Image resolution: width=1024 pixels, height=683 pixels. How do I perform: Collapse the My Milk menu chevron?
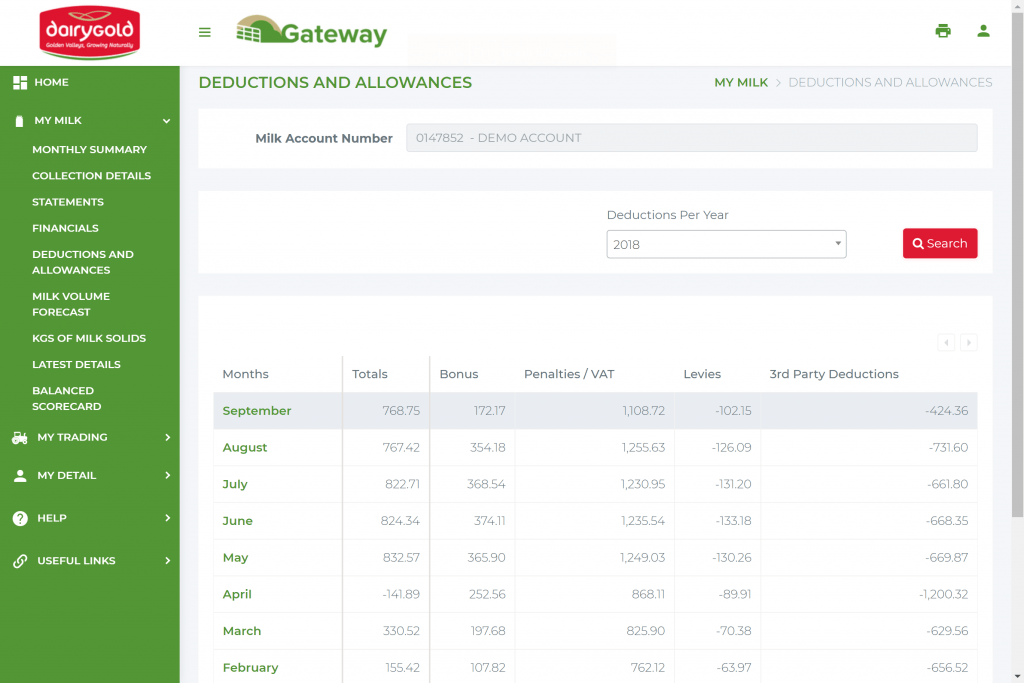pyautogui.click(x=167, y=121)
